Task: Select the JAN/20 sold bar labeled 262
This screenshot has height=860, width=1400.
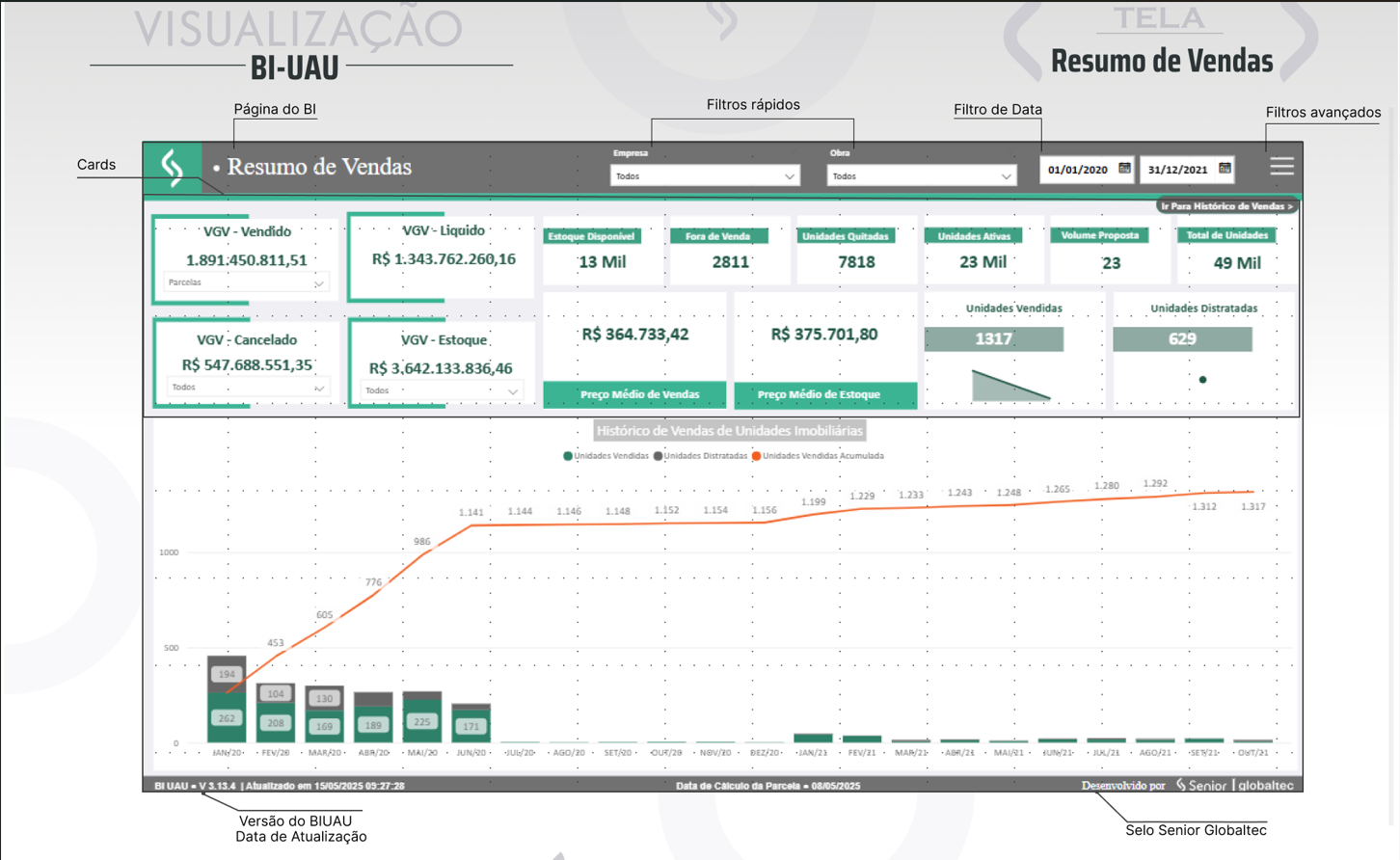Action: pyautogui.click(x=227, y=718)
